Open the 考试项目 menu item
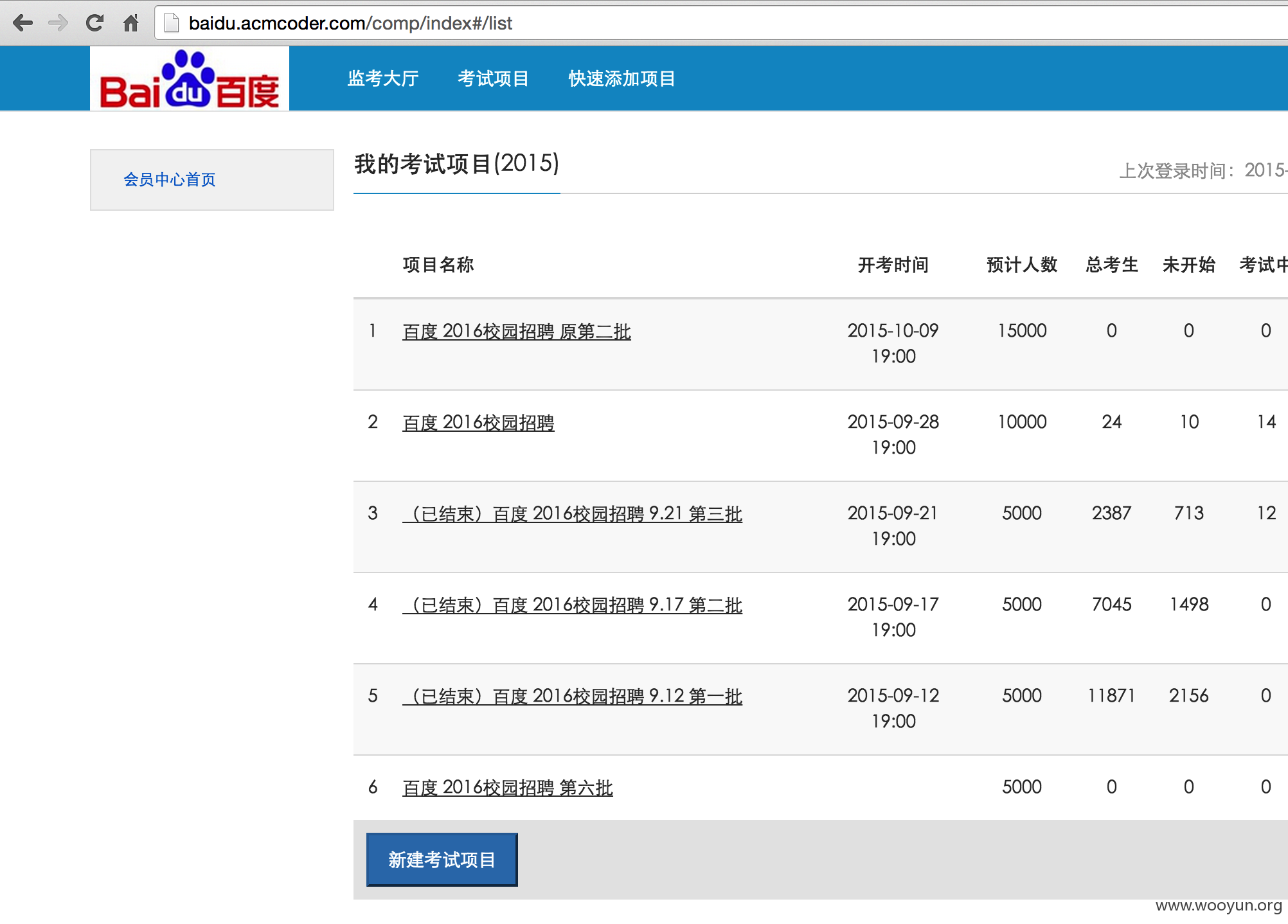1288x924 pixels. (x=493, y=78)
